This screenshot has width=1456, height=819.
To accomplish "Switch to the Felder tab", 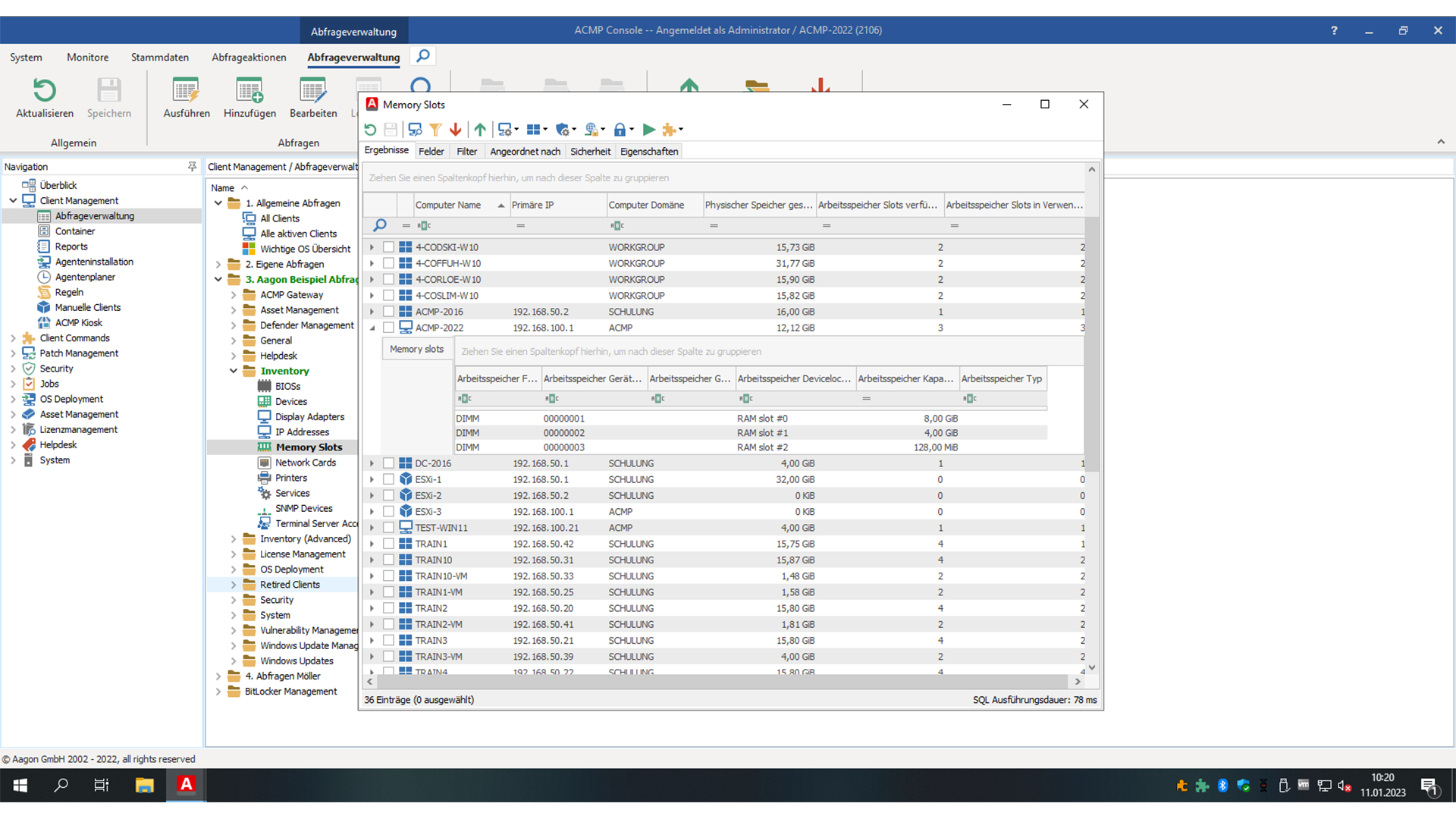I will click(x=431, y=151).
